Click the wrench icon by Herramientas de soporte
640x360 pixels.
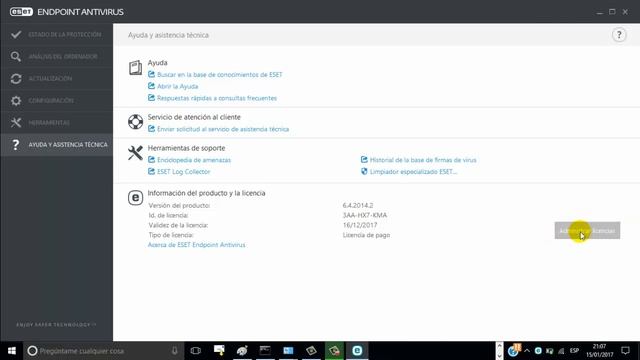point(136,153)
